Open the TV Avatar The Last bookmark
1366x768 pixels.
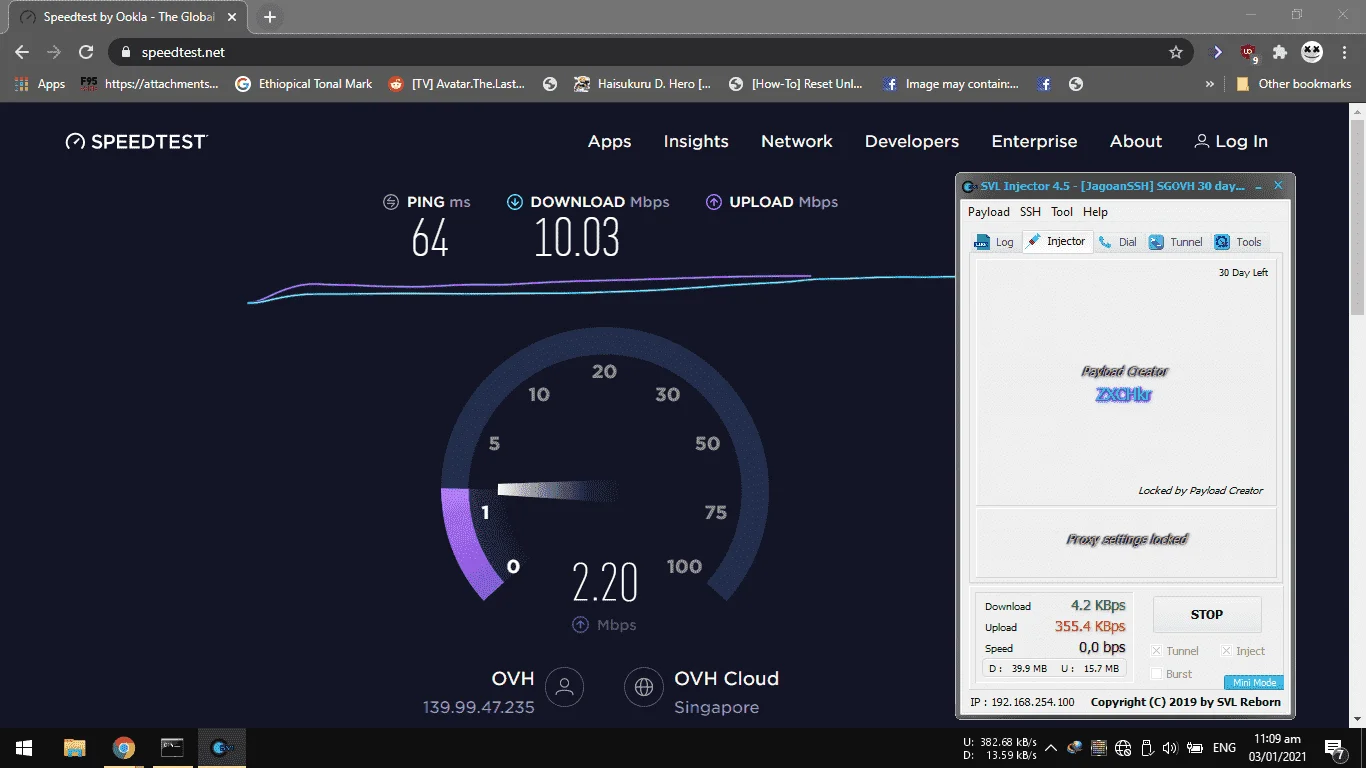coord(457,84)
